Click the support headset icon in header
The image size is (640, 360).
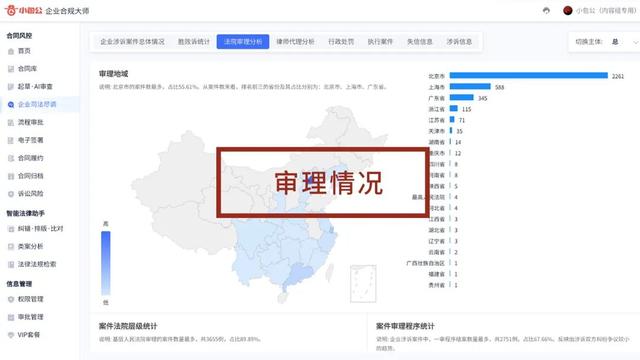click(547, 11)
